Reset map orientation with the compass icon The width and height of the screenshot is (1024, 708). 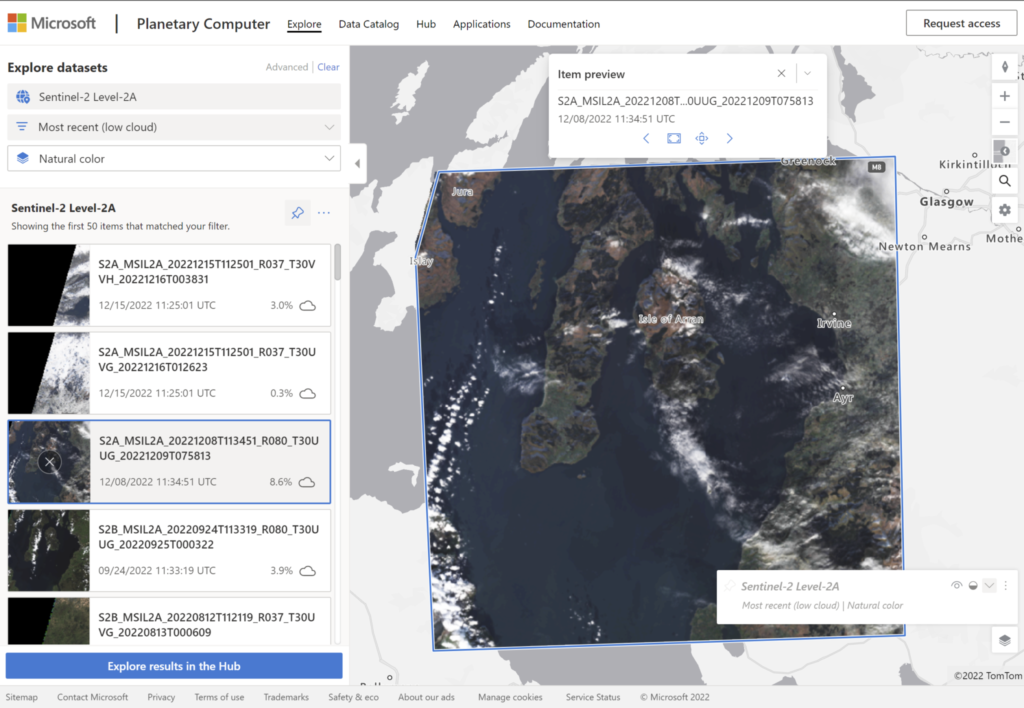[x=1005, y=68]
